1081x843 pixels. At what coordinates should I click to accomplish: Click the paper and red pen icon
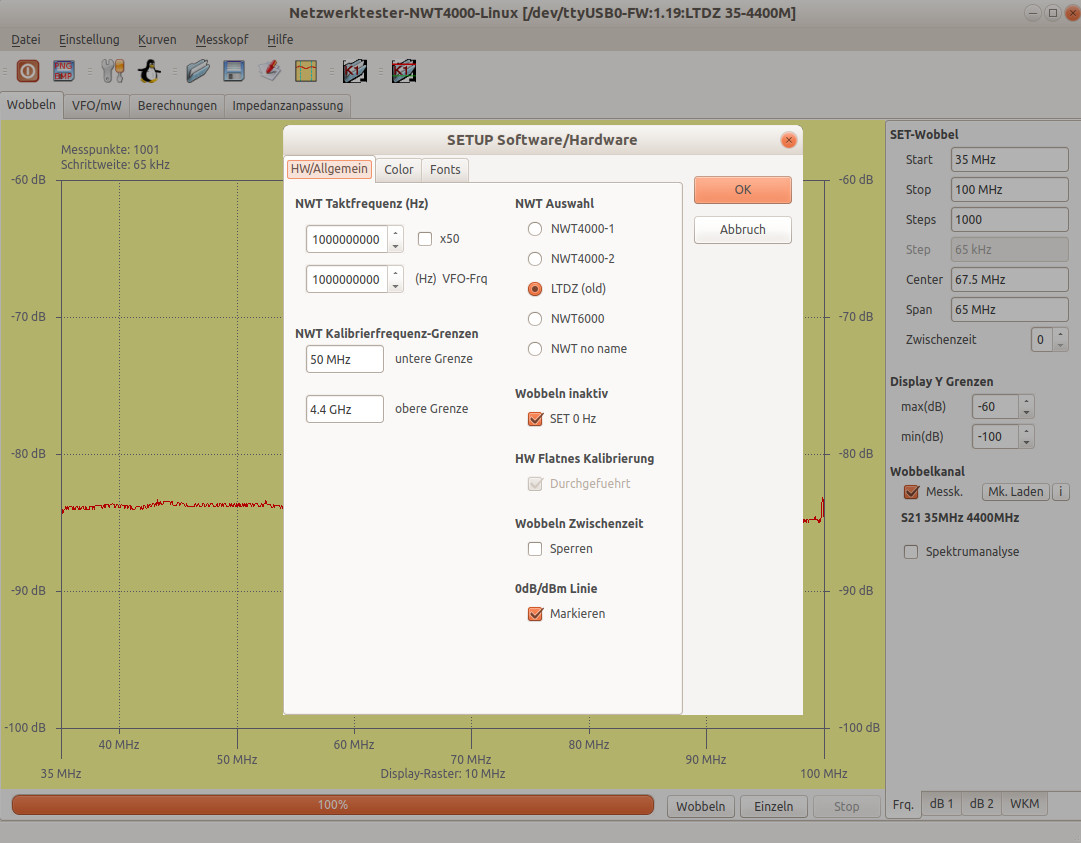[x=269, y=71]
